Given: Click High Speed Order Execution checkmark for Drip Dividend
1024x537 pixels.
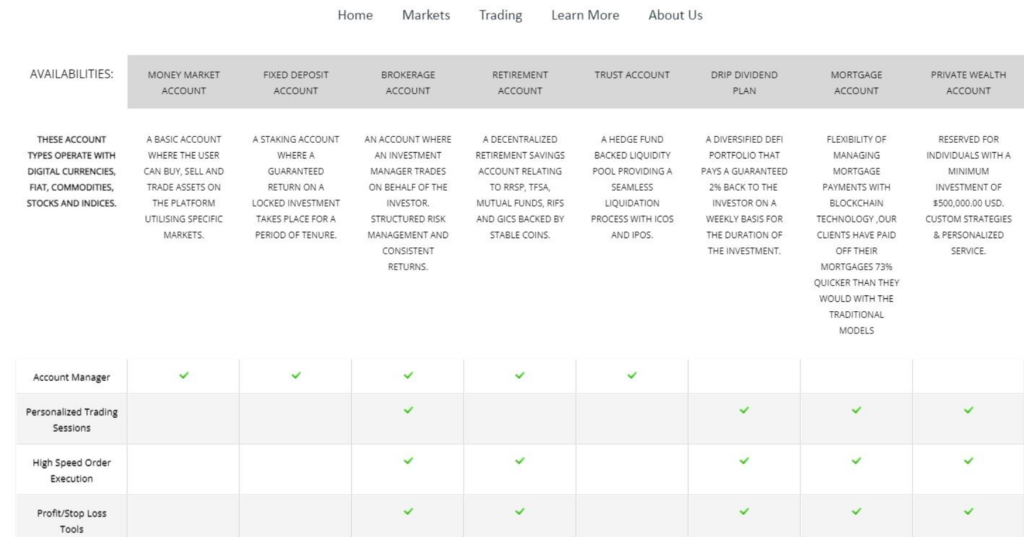Looking at the screenshot, I should point(744,460).
